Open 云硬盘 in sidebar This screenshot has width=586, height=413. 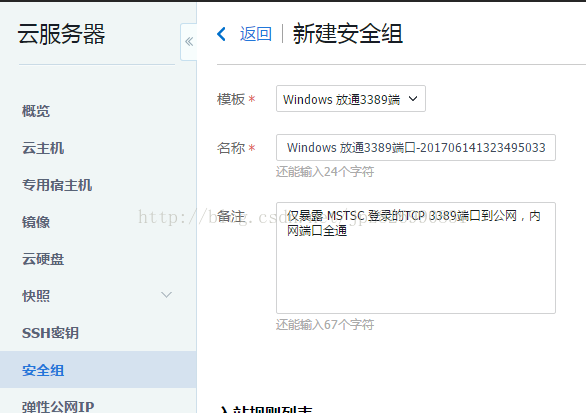coord(43,259)
